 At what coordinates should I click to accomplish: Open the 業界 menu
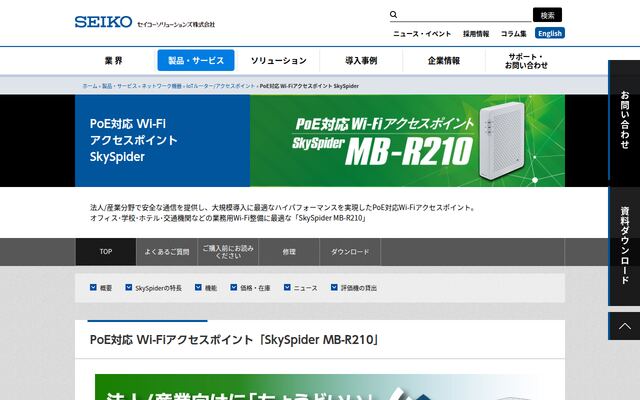point(113,60)
